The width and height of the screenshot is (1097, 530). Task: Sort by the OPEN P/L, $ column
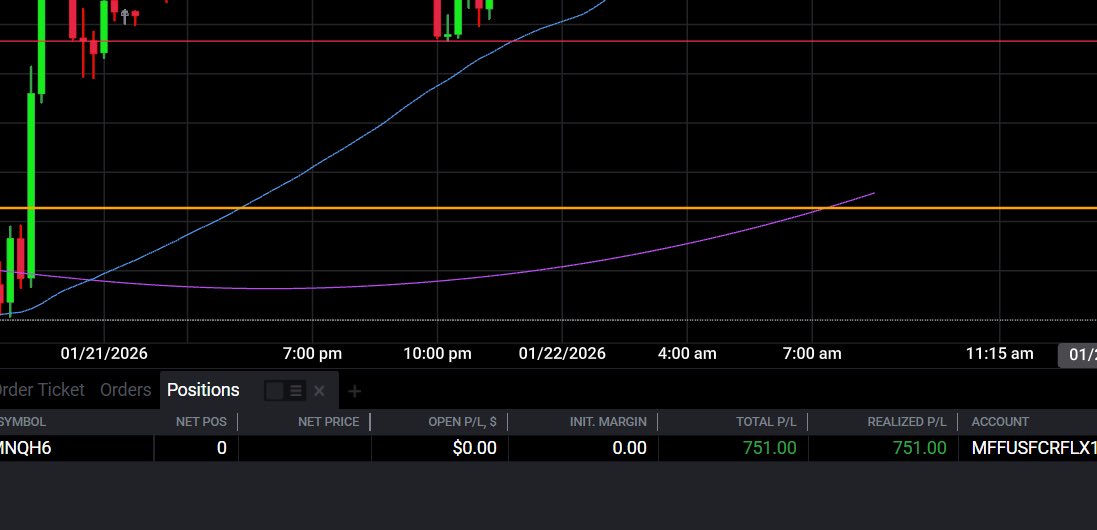[x=462, y=422]
